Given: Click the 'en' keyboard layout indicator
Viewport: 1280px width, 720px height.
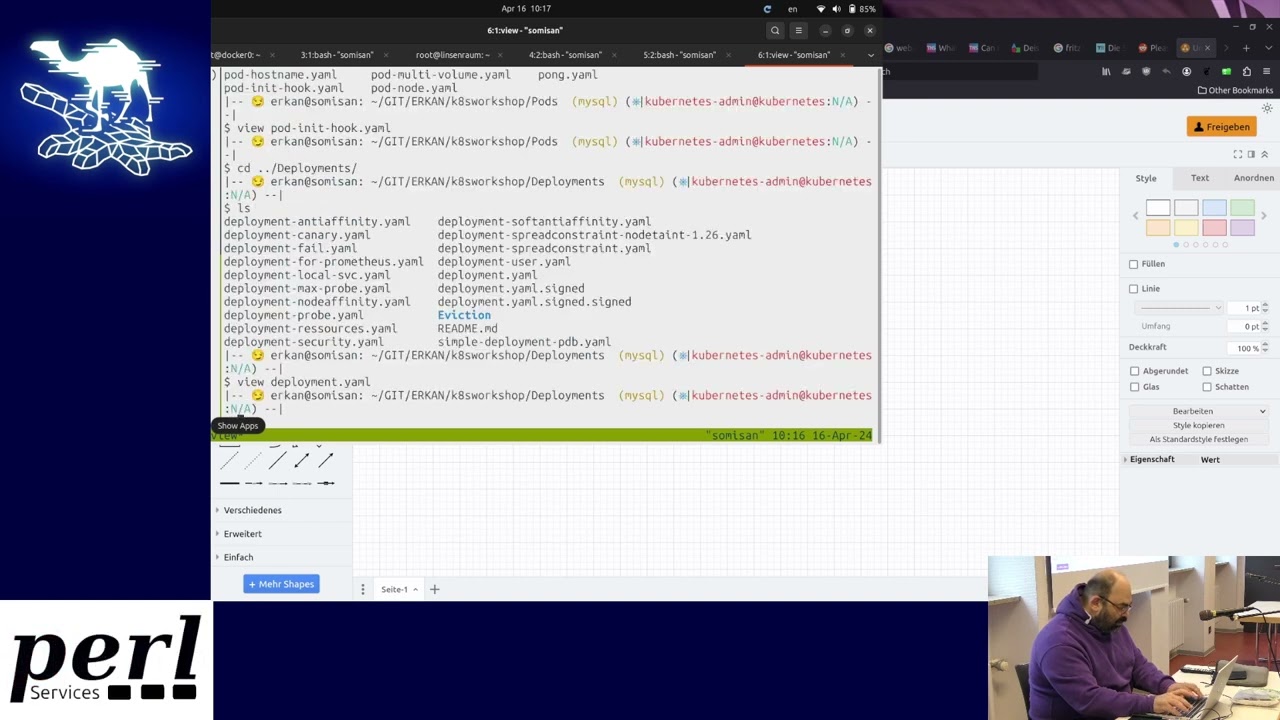Looking at the screenshot, I should pos(793,9).
